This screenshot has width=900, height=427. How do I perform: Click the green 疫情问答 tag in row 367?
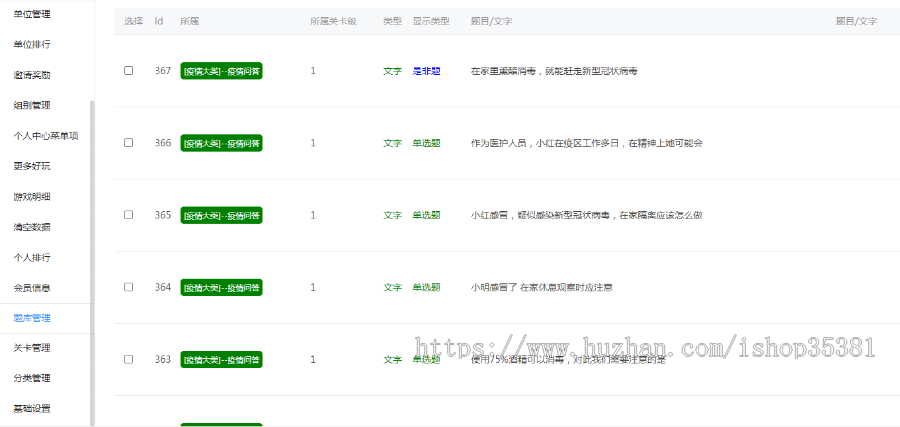pos(222,71)
